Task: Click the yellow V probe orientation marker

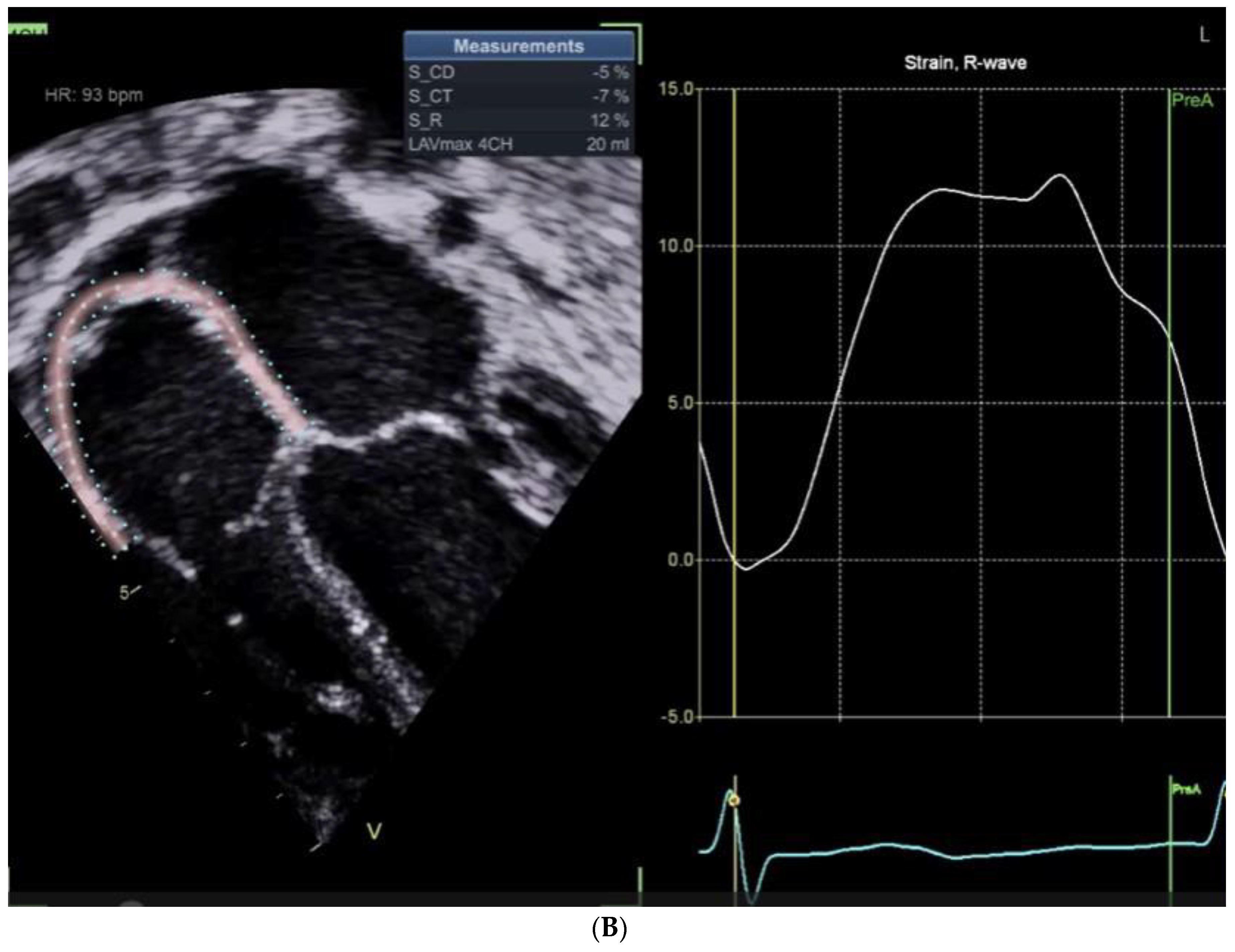Action: click(374, 831)
